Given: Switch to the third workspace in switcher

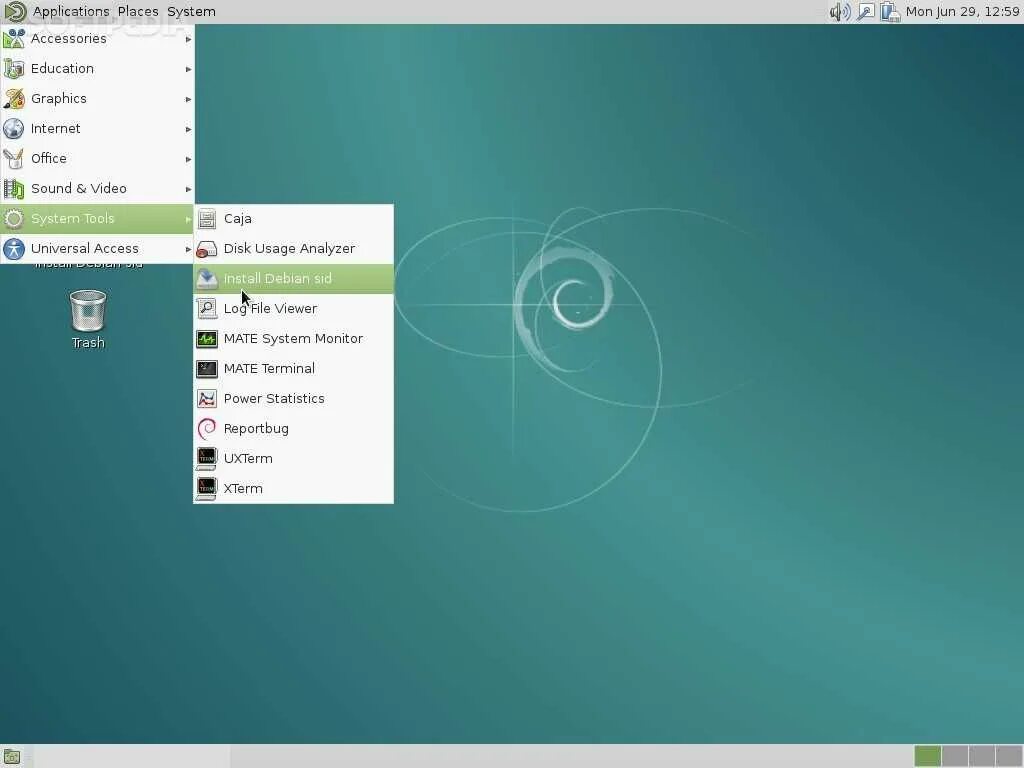Looking at the screenshot, I should pos(982,757).
